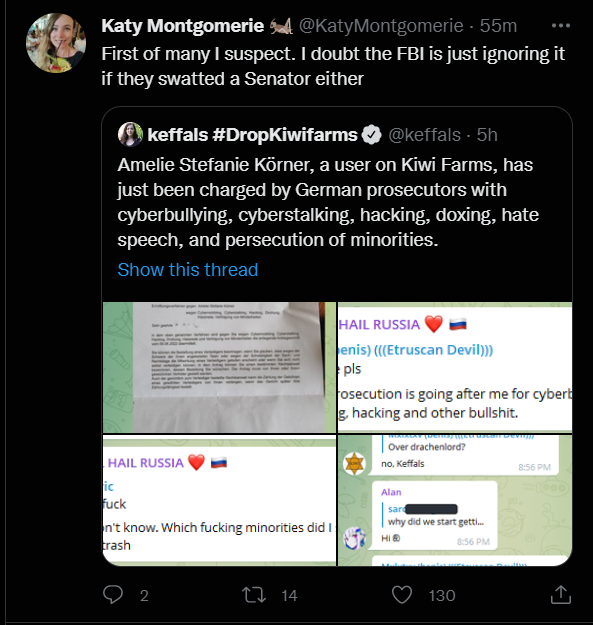Image resolution: width=593 pixels, height=625 pixels.
Task: Open Katy Montgomerie display name
Action: pyautogui.click(x=183, y=26)
